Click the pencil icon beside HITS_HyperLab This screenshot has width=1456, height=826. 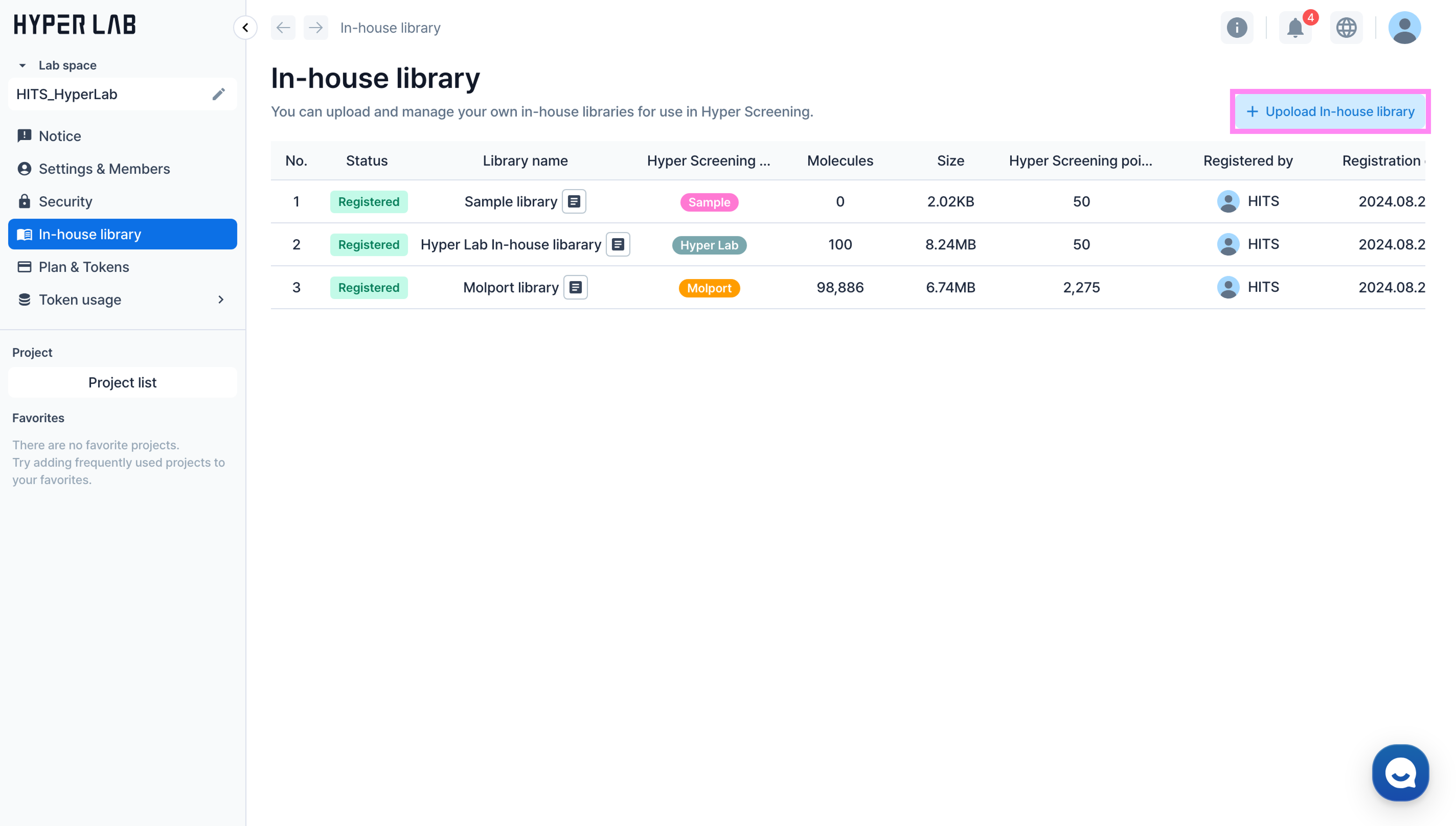(218, 94)
